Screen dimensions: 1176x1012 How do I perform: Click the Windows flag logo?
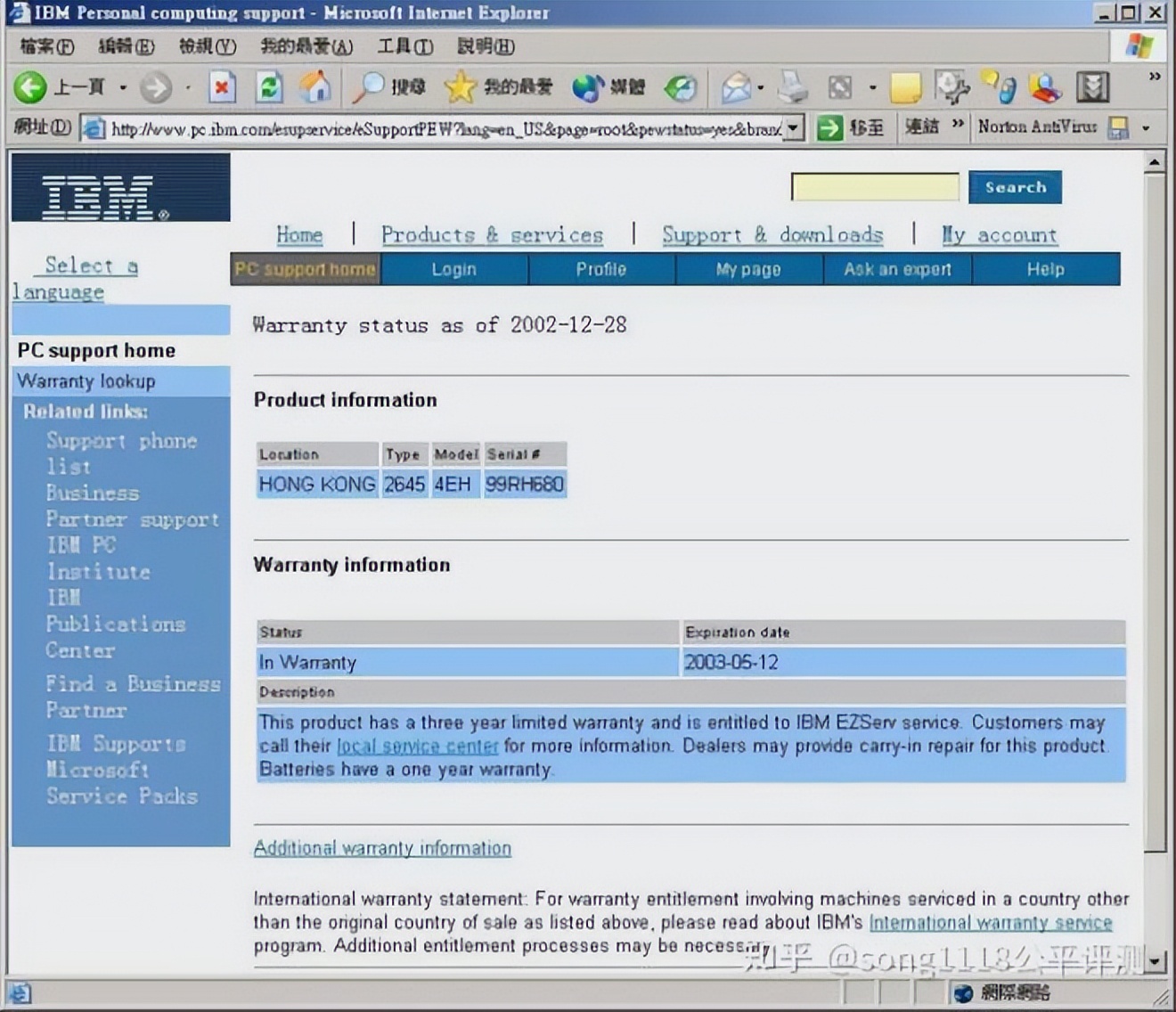pos(1139,45)
